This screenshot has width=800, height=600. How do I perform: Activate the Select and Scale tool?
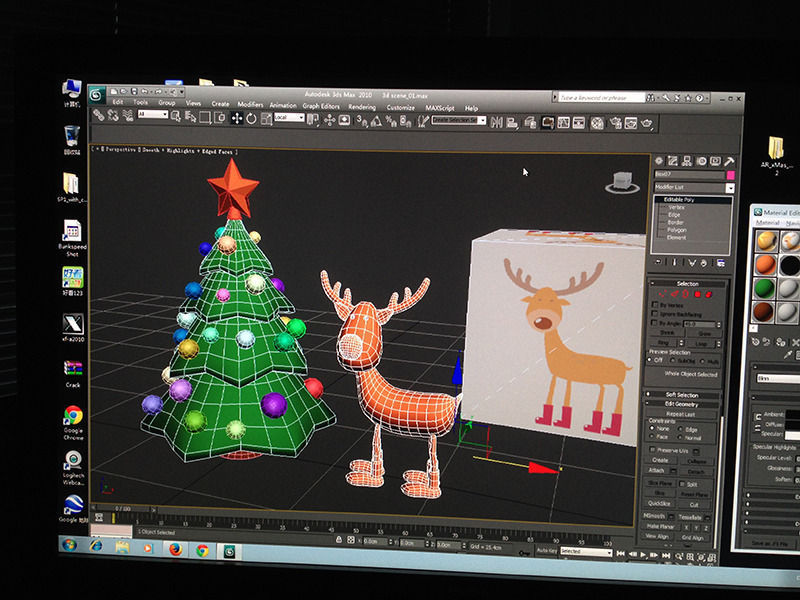[266, 119]
